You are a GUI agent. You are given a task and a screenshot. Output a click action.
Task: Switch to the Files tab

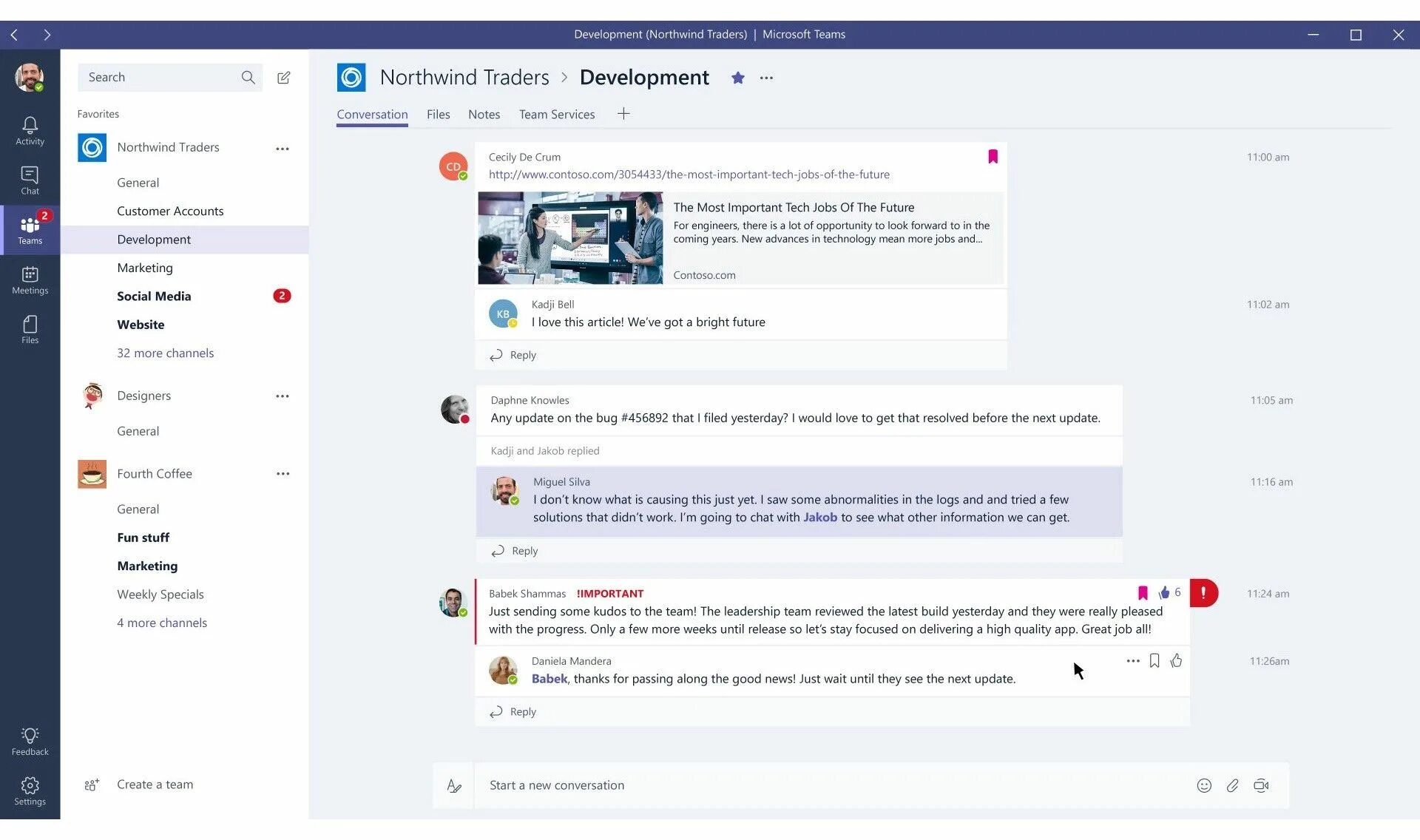[x=438, y=114]
